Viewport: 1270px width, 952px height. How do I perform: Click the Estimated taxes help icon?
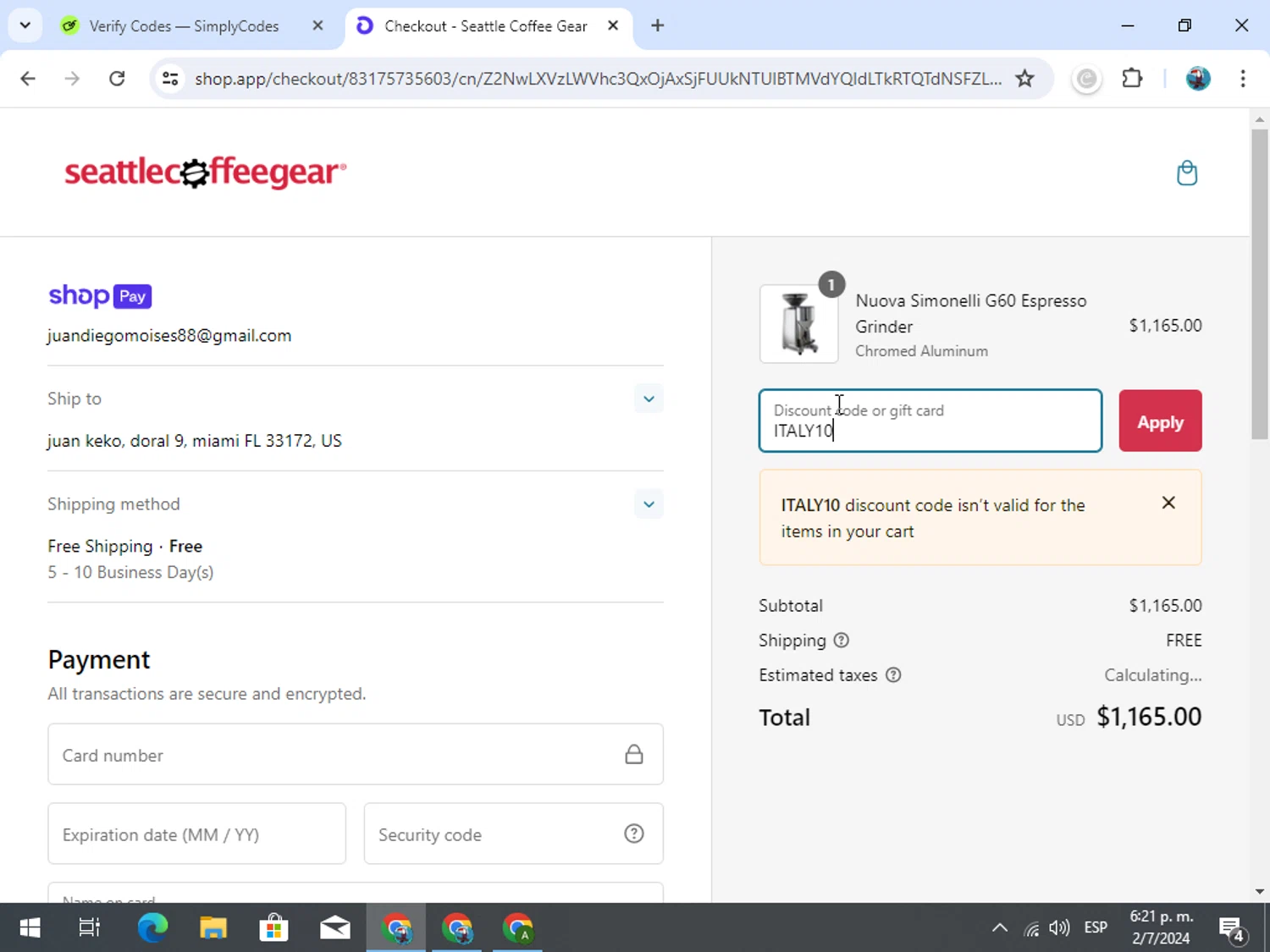coord(893,675)
